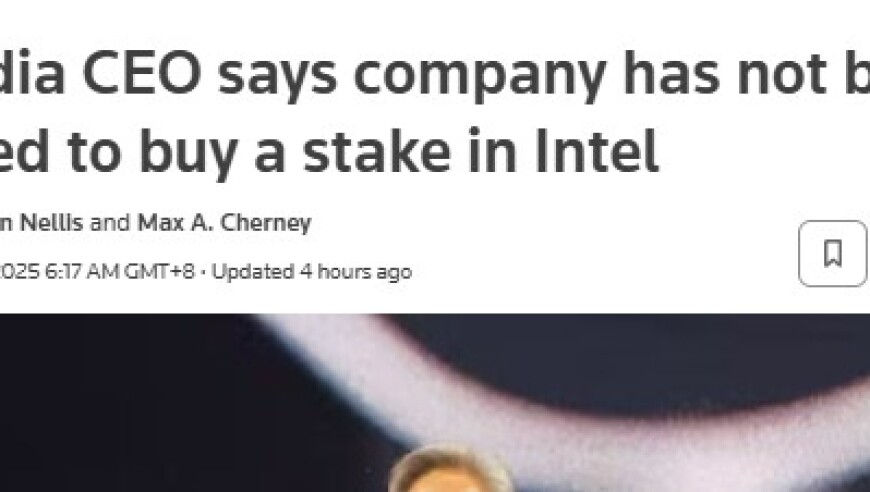Click 'has not' in the headline
870x492 pixels.
point(726,75)
